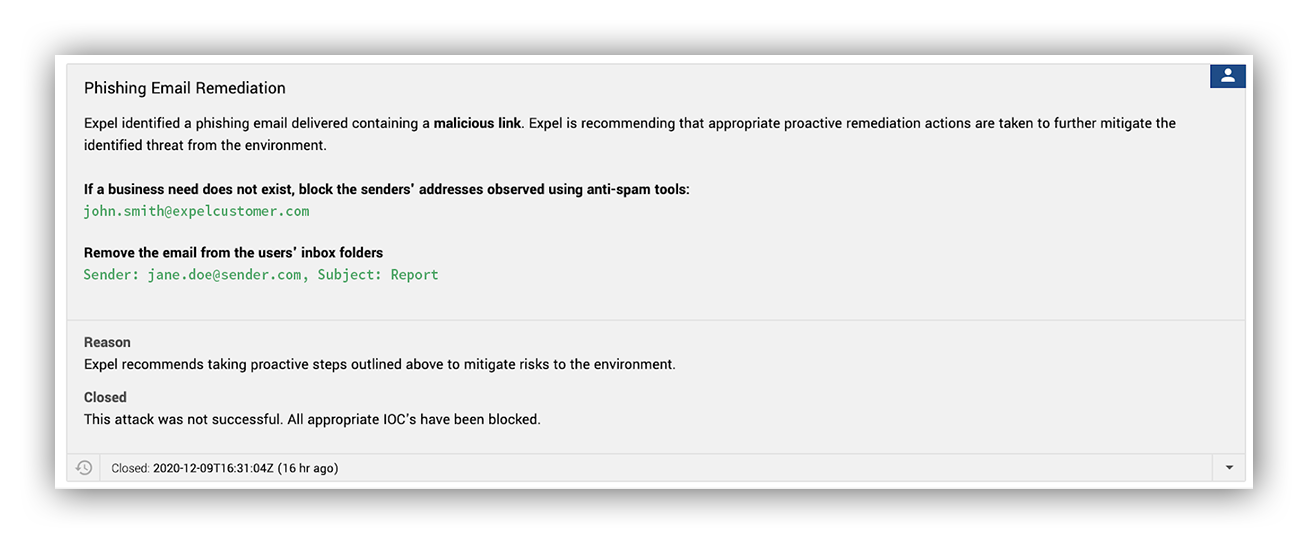The image size is (1308, 544).
Task: Click the identified threat from the environment line
Action: click(x=205, y=146)
